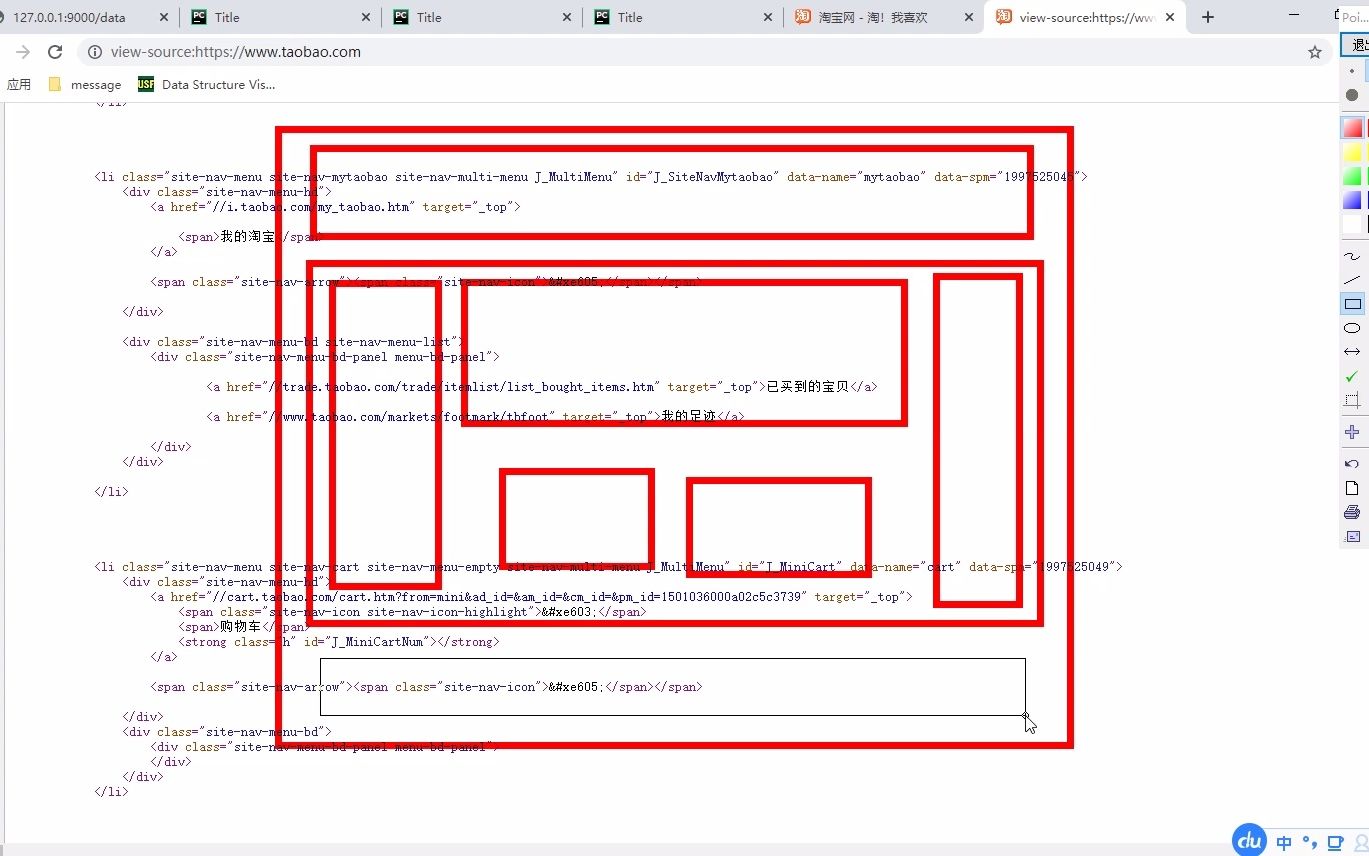
Task: Choose the small dot pen size
Action: click(x=1352, y=71)
